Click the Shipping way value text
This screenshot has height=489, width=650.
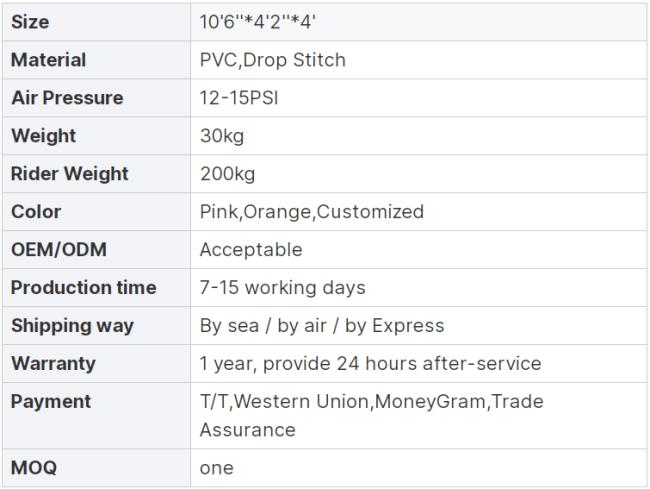322,326
